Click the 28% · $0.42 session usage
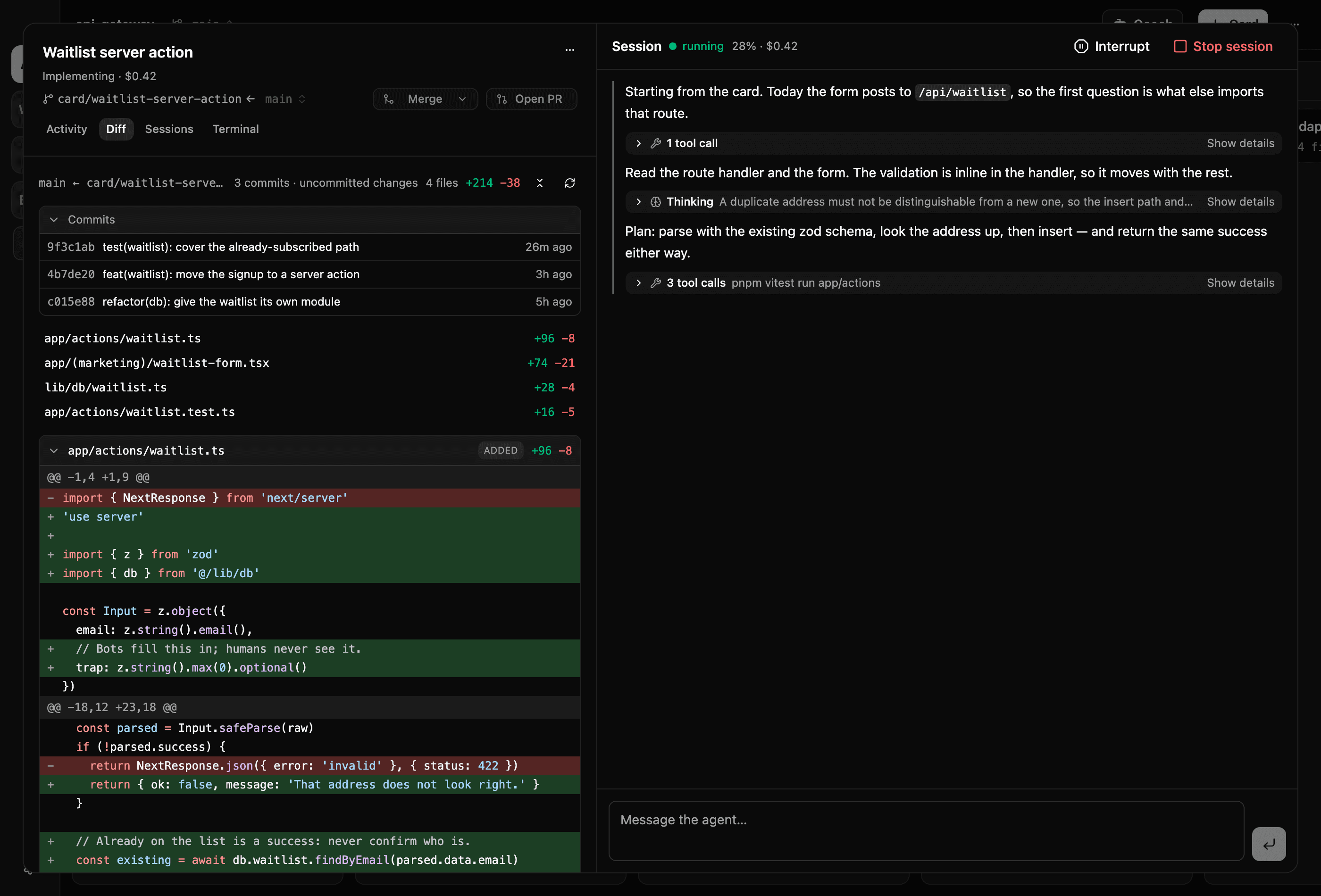The height and width of the screenshot is (896, 1321). [764, 47]
